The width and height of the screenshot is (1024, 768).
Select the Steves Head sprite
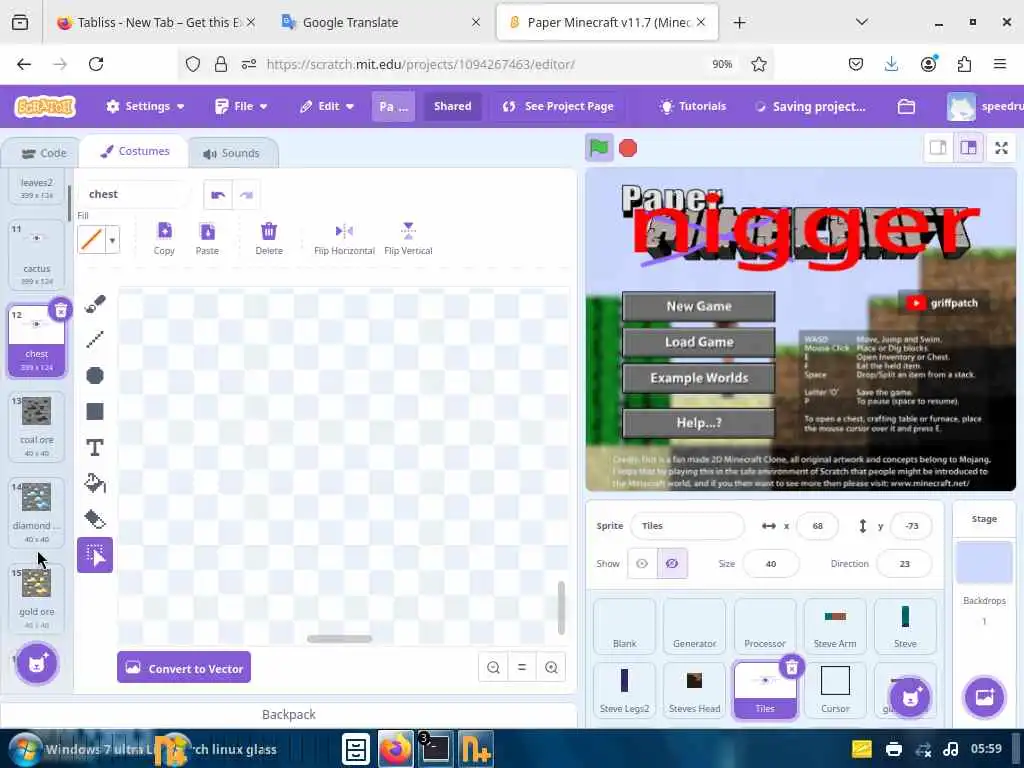coord(694,690)
